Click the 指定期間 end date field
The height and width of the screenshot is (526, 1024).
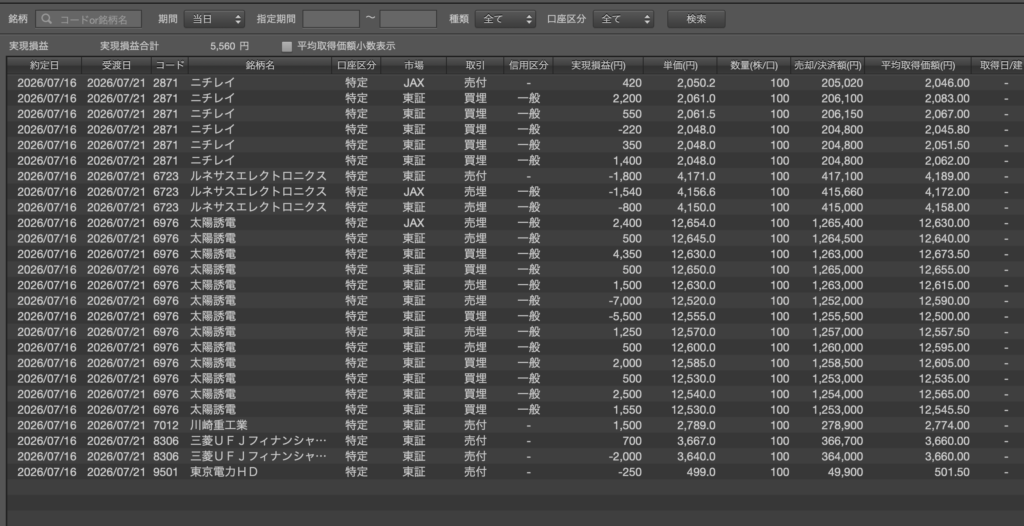click(408, 19)
